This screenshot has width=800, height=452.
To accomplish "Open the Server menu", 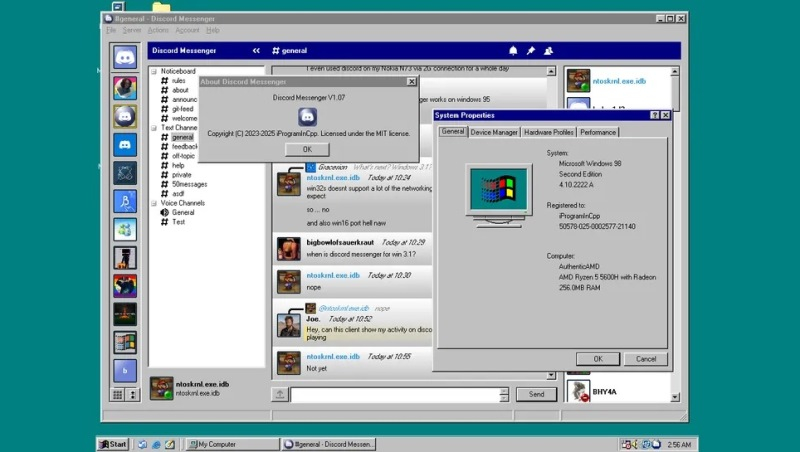I will pos(132,30).
